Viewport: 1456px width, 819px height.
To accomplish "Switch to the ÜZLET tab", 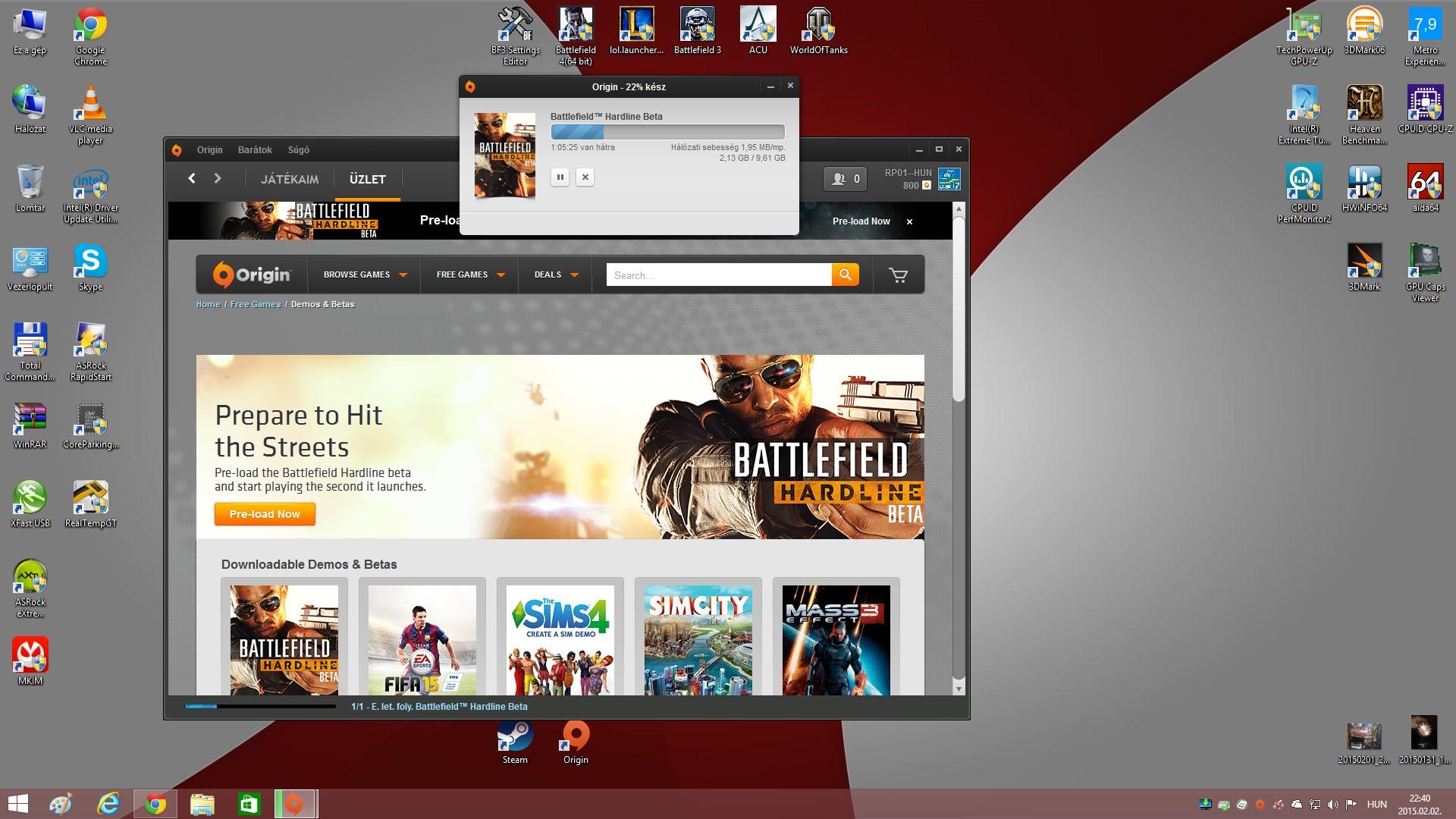I will click(x=368, y=180).
